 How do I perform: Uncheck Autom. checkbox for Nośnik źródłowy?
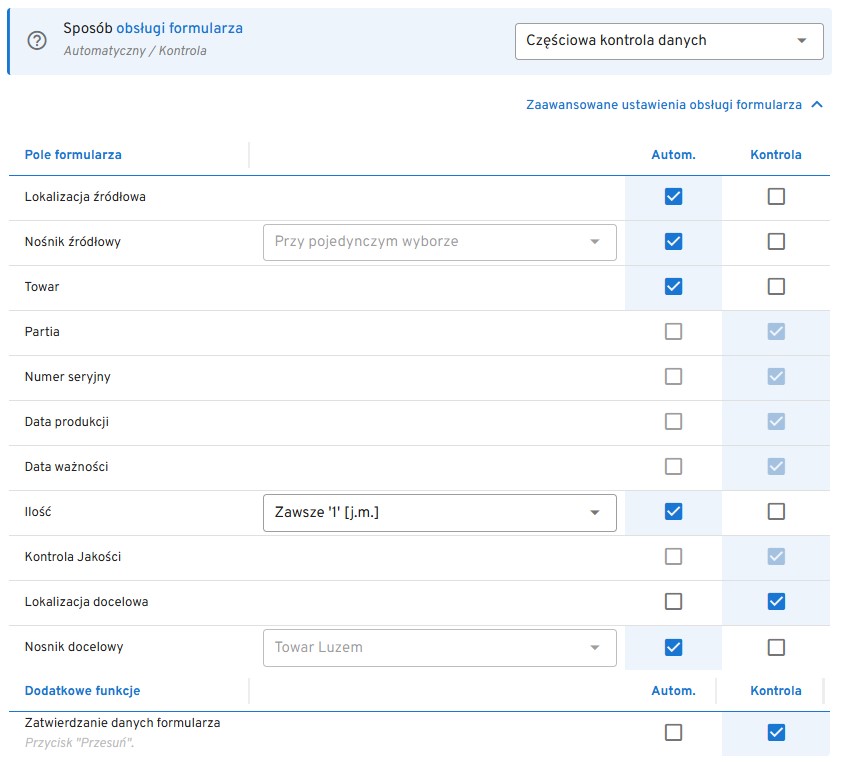[x=673, y=242]
